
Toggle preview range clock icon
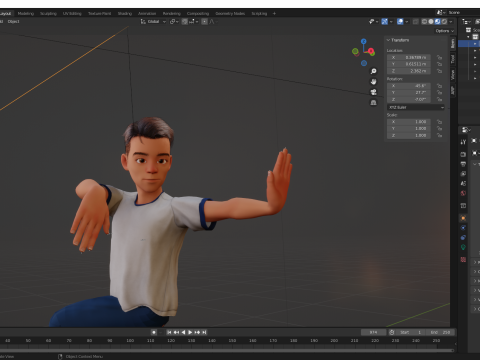click(x=392, y=332)
